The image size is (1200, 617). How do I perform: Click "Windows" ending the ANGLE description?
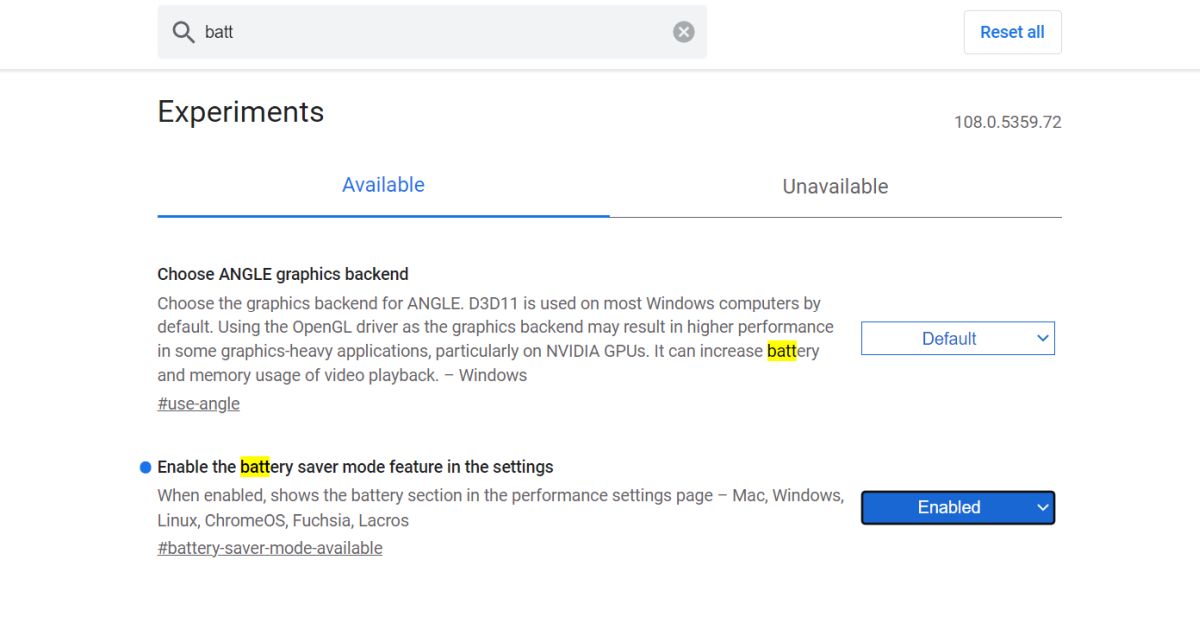pos(492,375)
